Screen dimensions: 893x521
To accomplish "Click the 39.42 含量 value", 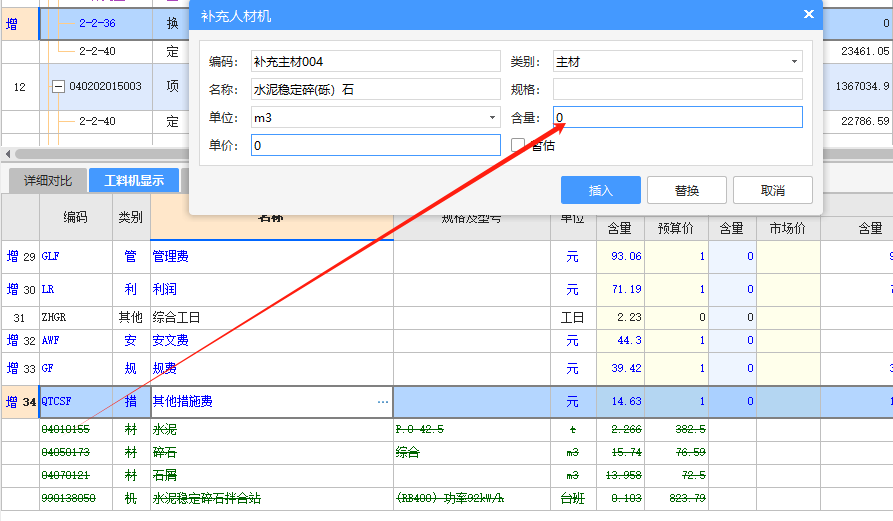I will click(620, 368).
